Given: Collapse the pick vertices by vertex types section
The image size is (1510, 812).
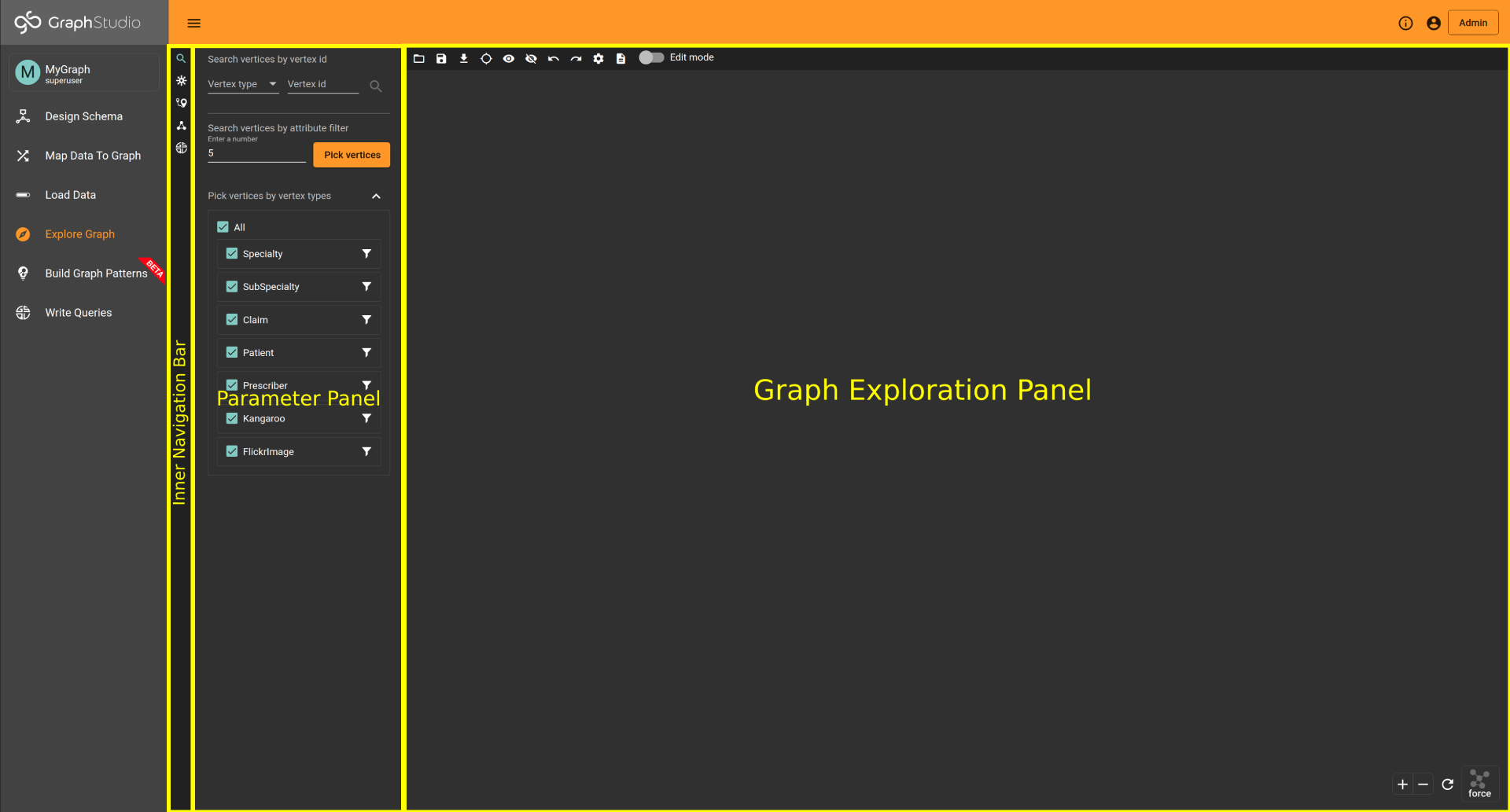Looking at the screenshot, I should click(x=376, y=196).
